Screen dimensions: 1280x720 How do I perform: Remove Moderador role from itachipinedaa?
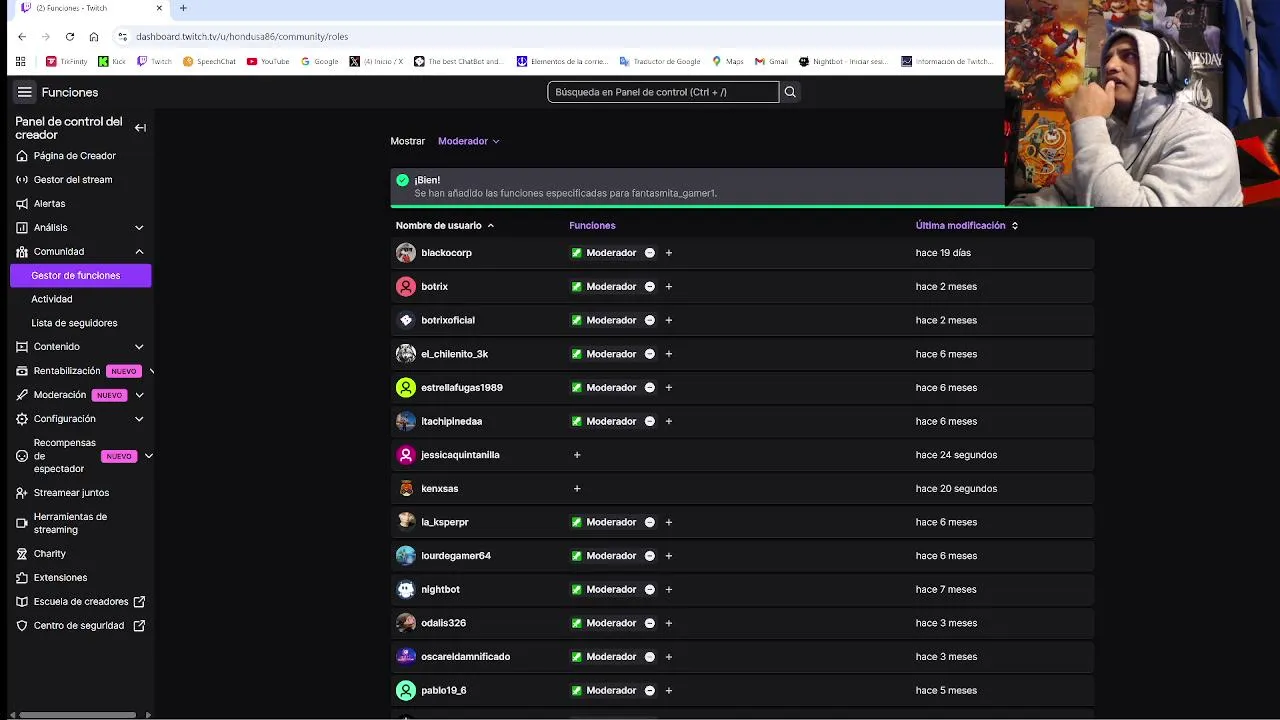pyautogui.click(x=649, y=421)
